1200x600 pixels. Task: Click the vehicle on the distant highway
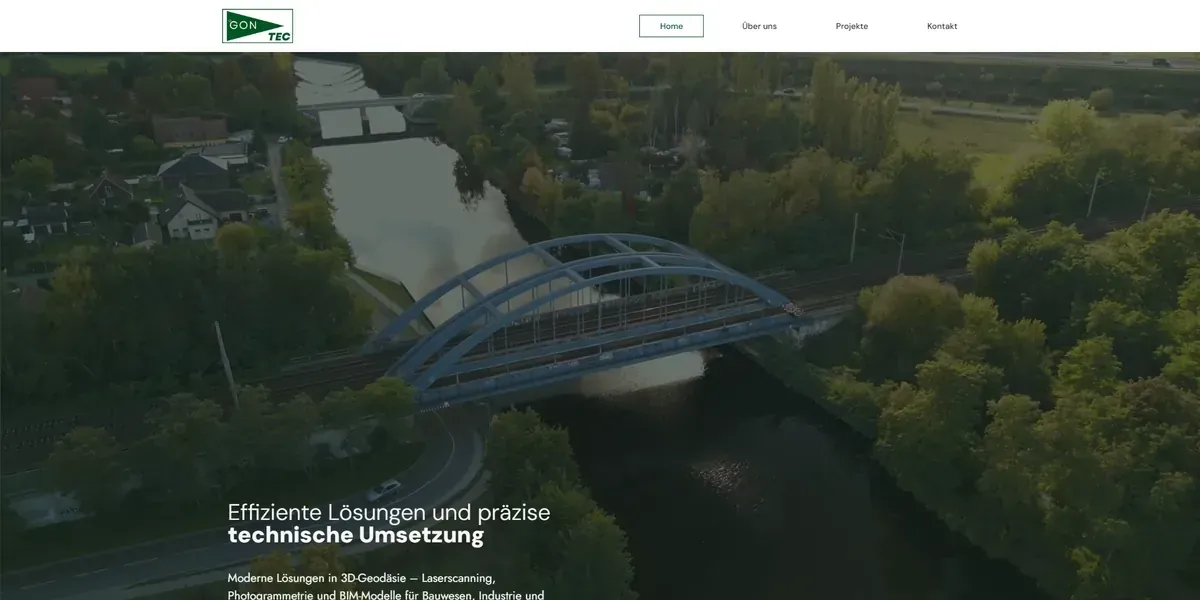(1160, 62)
